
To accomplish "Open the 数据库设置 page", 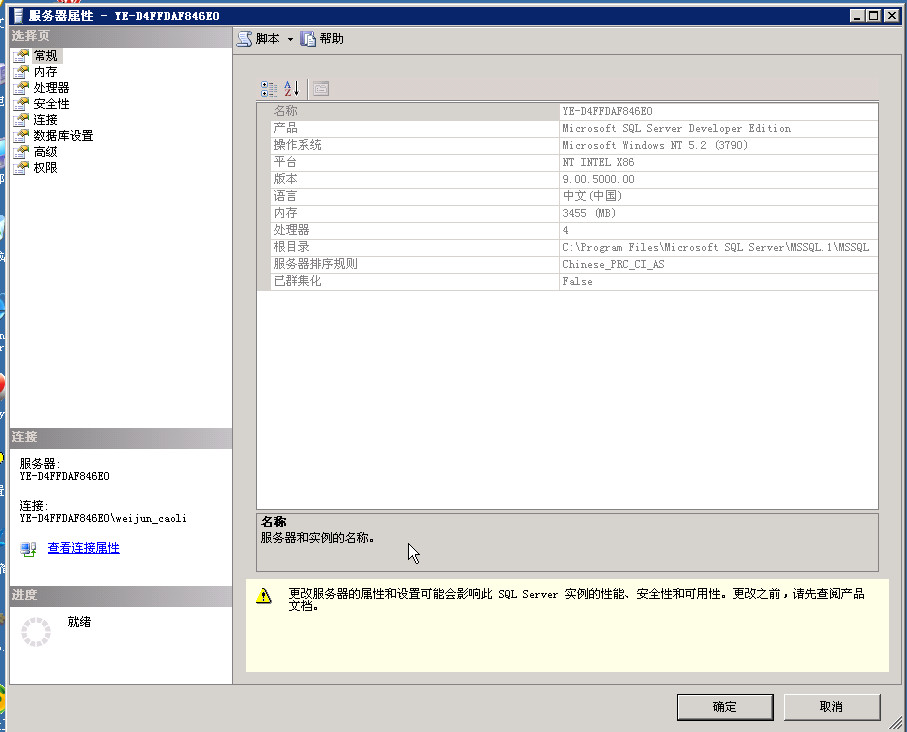I will pos(63,136).
